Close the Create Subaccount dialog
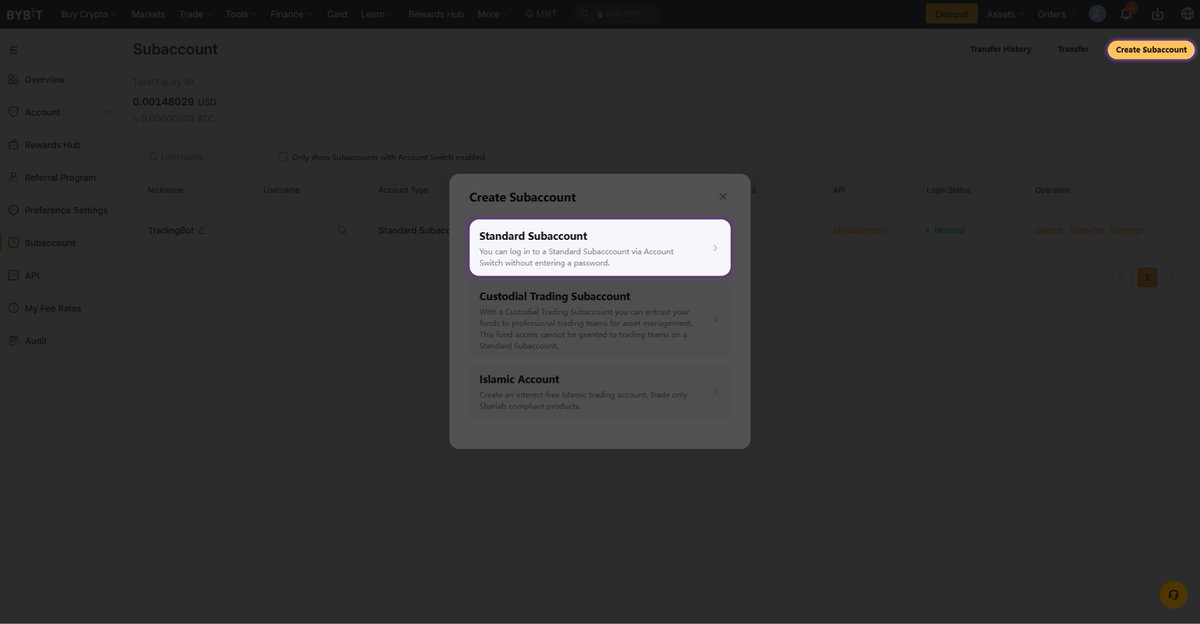This screenshot has height=624, width=1200. point(723,197)
